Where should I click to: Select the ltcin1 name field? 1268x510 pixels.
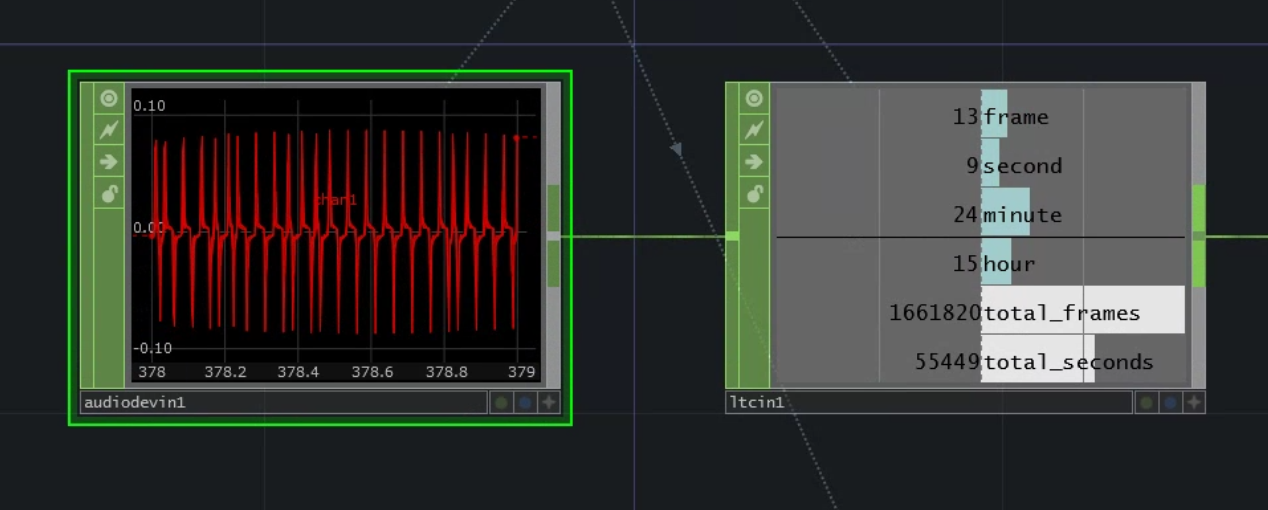pyautogui.click(x=929, y=403)
